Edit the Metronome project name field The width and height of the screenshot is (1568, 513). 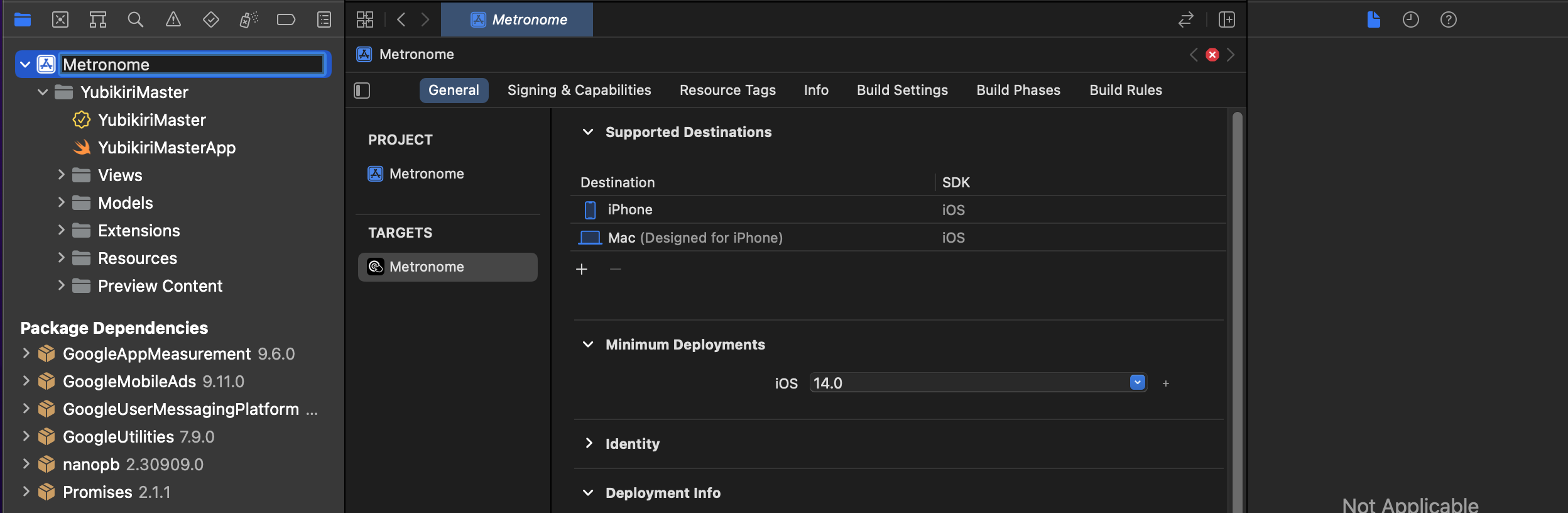tap(192, 64)
